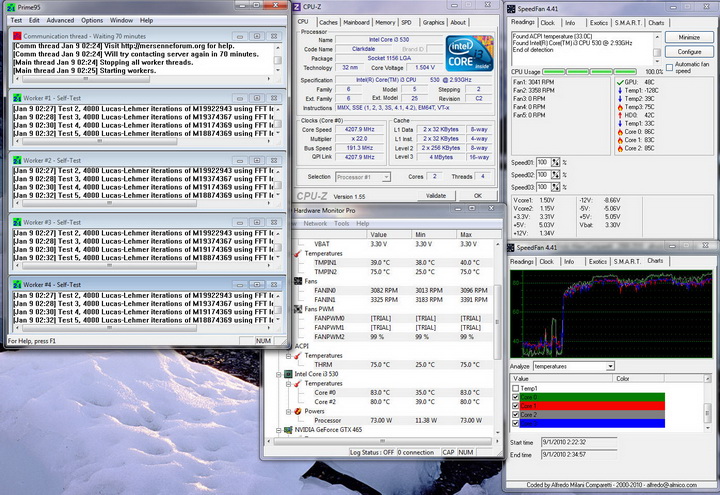
Task: Click the NVIDIA GeForce GTX 465 card icon
Action: [x=288, y=430]
